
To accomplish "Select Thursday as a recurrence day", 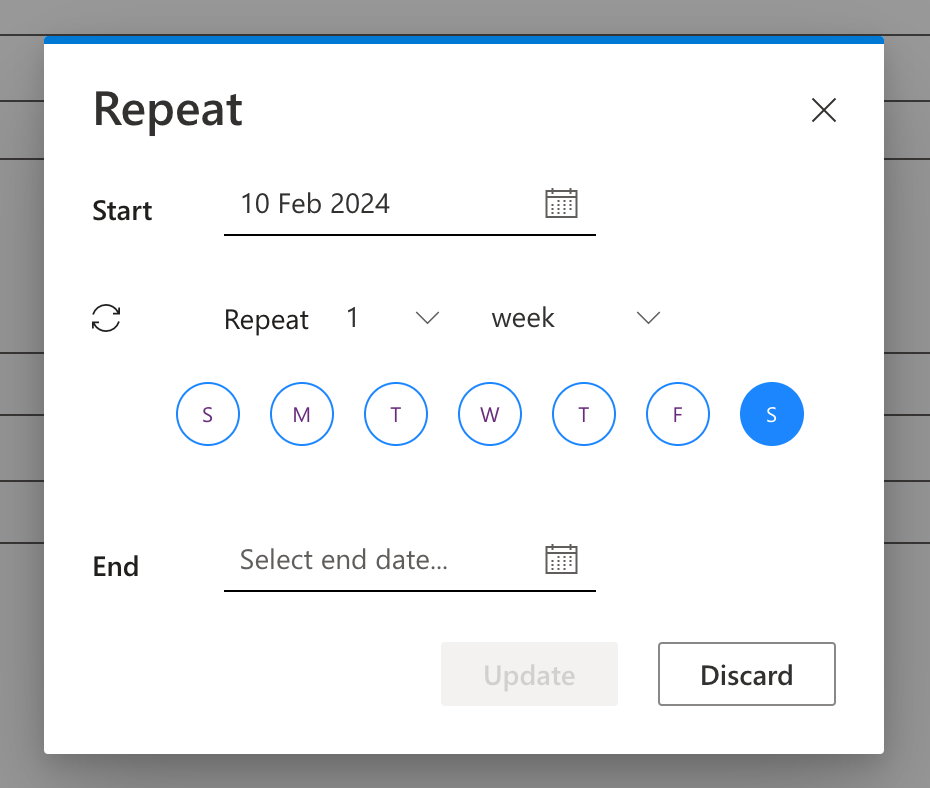I will coord(583,413).
